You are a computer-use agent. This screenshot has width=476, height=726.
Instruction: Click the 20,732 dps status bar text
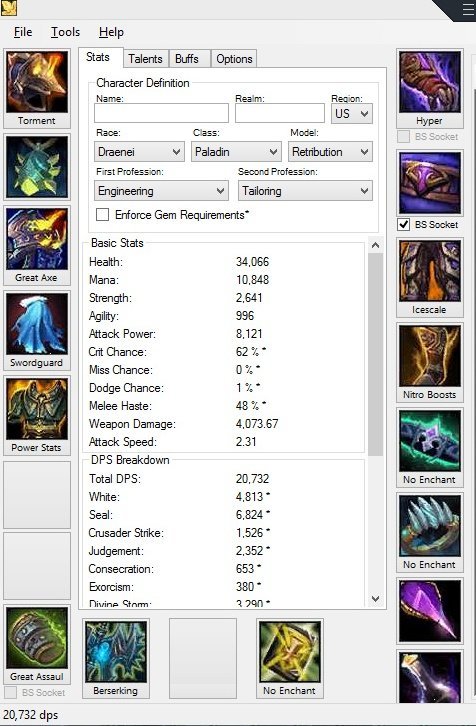(31, 715)
